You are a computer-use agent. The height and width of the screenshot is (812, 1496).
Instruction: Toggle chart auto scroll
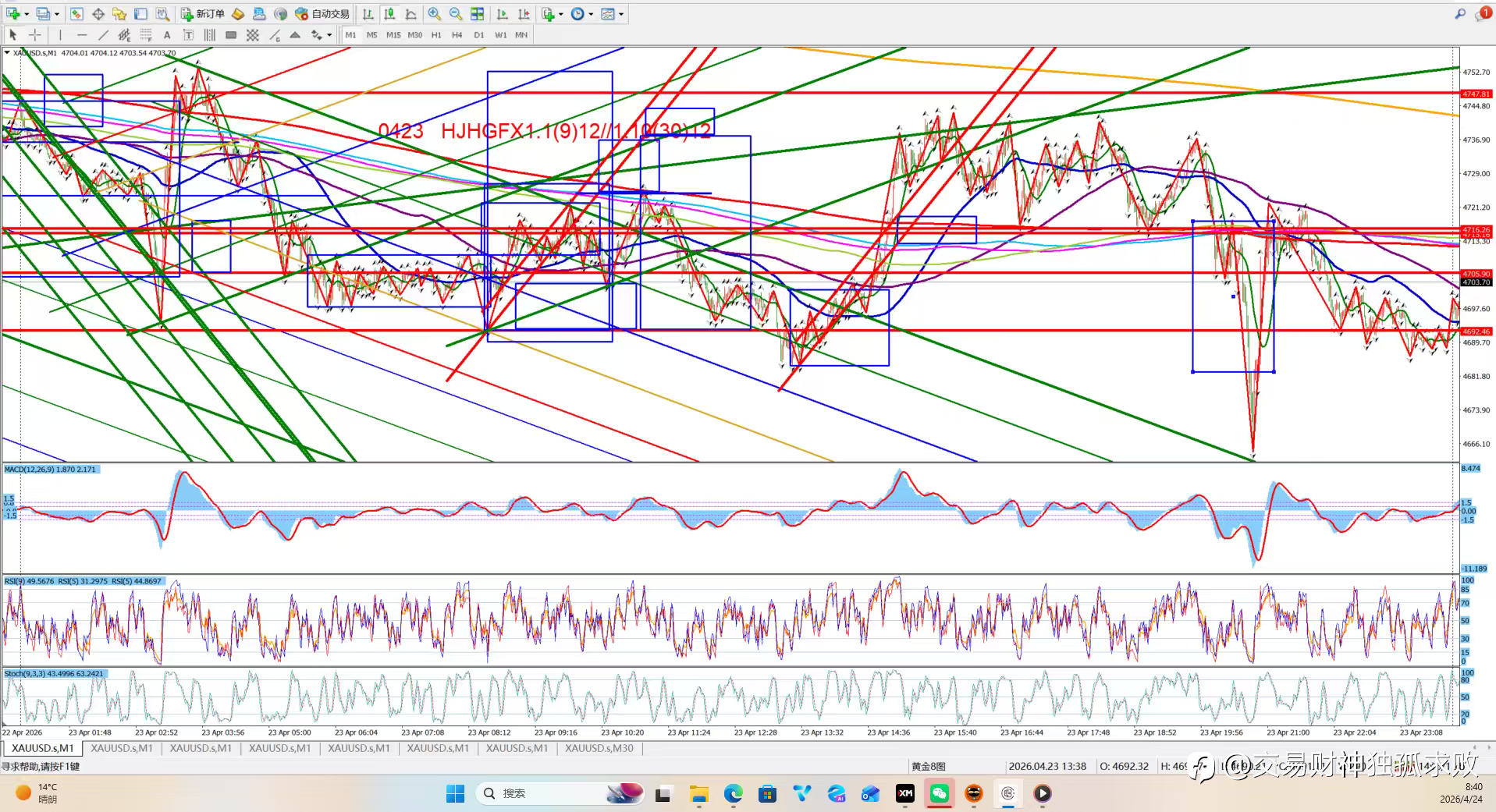pos(502,14)
